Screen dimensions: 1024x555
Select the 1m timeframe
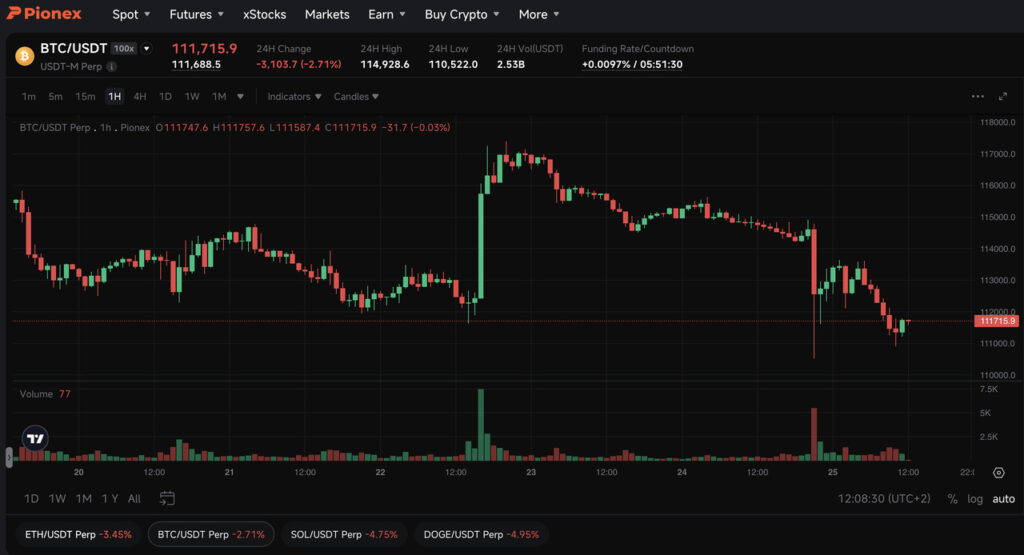pos(29,97)
